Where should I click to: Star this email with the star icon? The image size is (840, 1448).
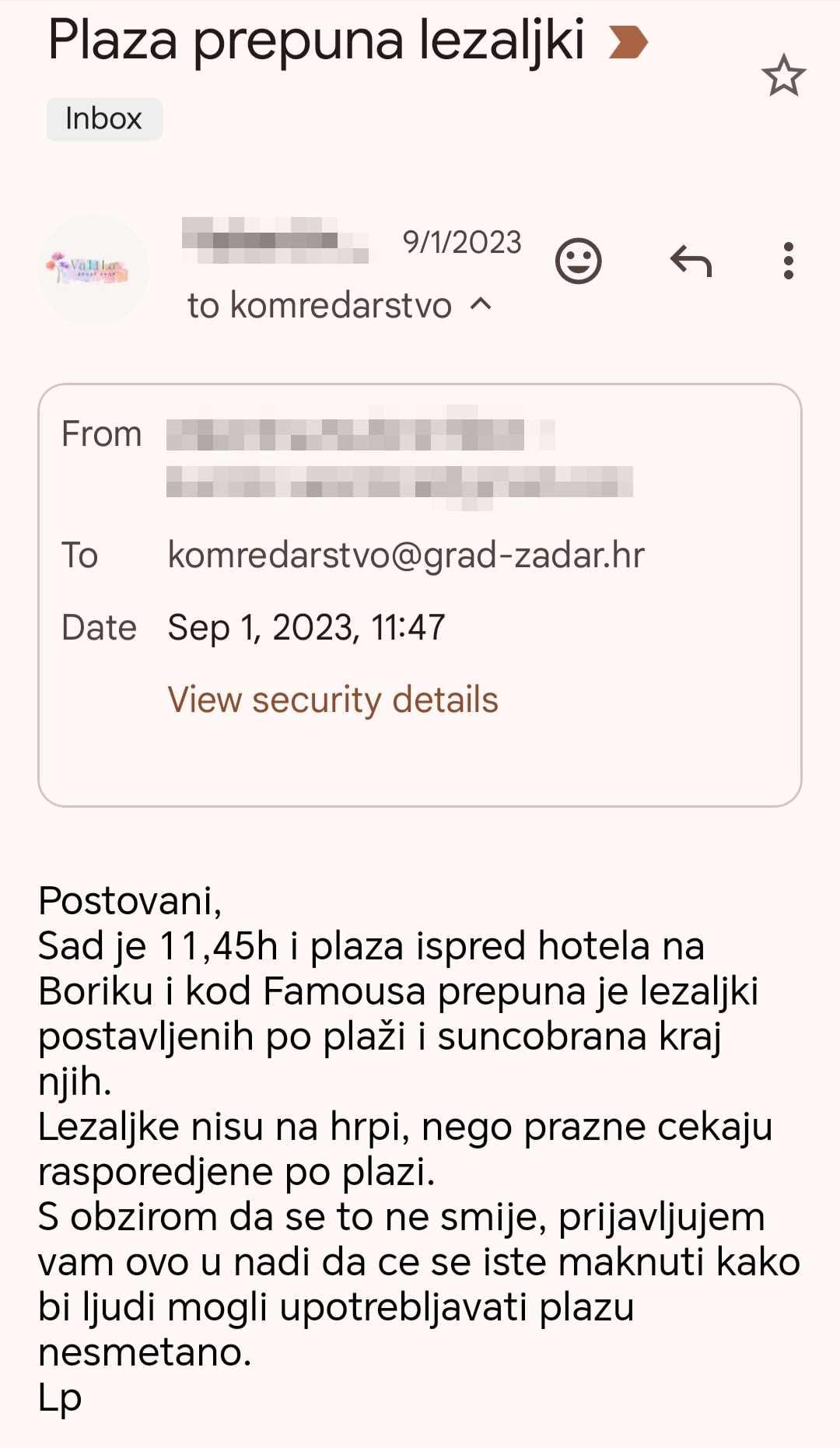[782, 76]
